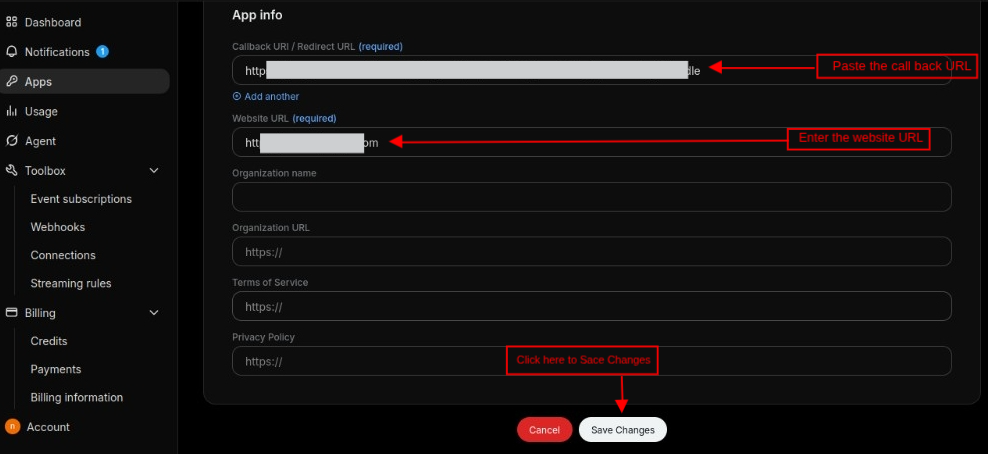
Task: Click the Organization name label
Action: coord(274,173)
